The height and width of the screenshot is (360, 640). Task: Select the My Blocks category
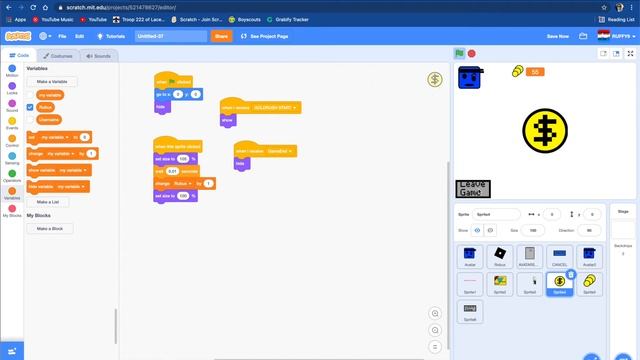12,211
